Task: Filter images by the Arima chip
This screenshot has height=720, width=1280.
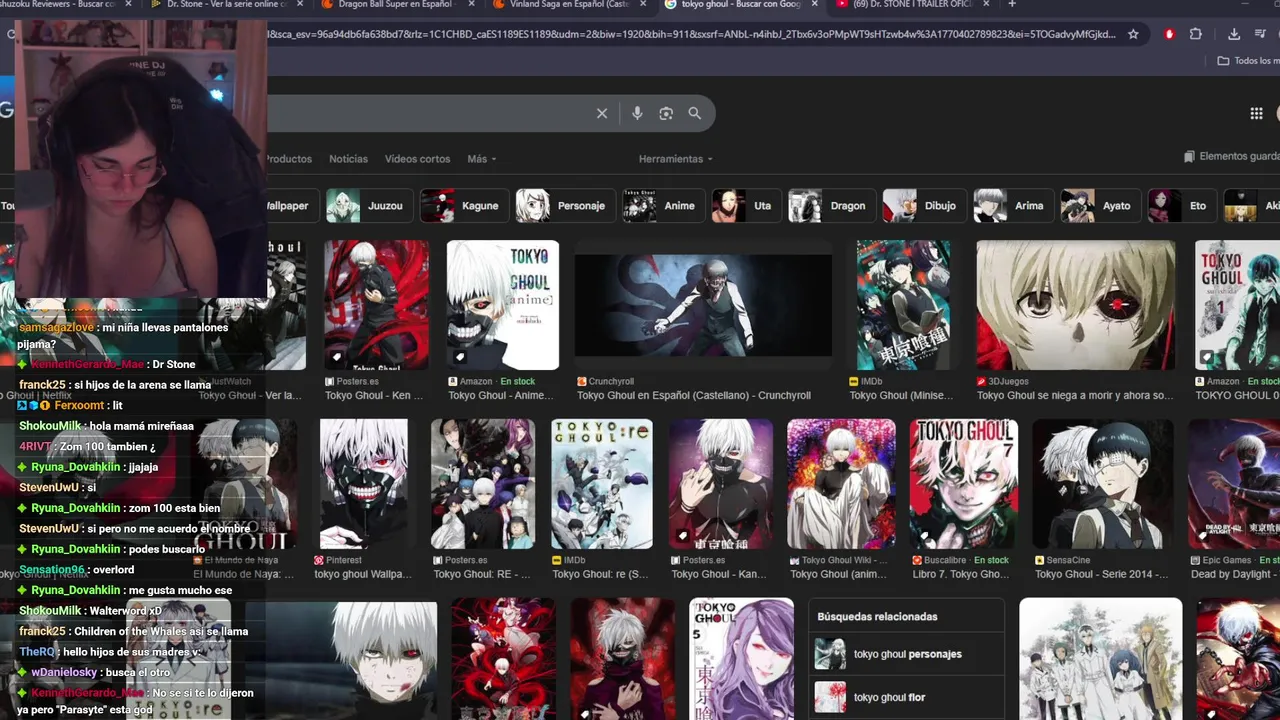Action: tap(1014, 206)
